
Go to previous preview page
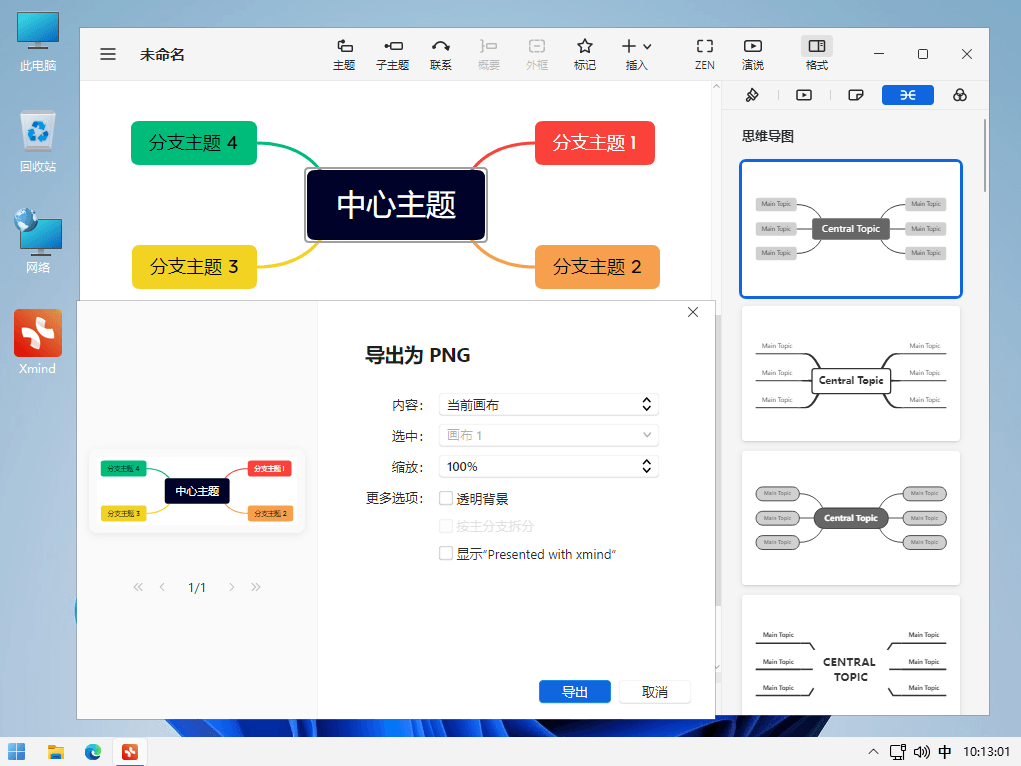point(162,587)
